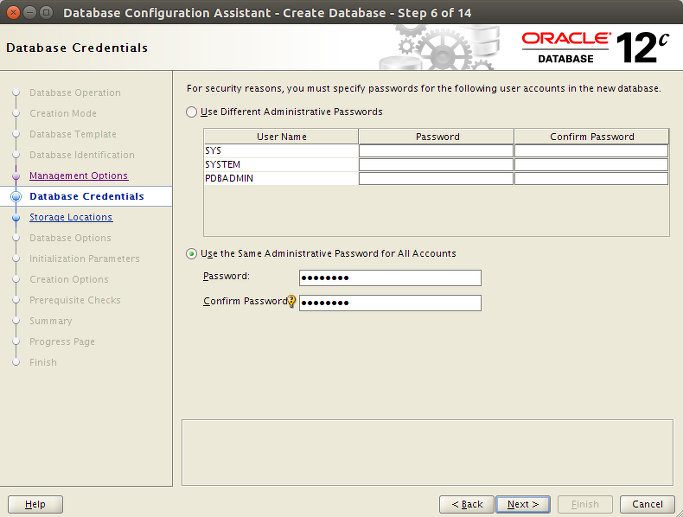Click Progress Page step in sidebar
The image size is (683, 517).
tap(62, 342)
